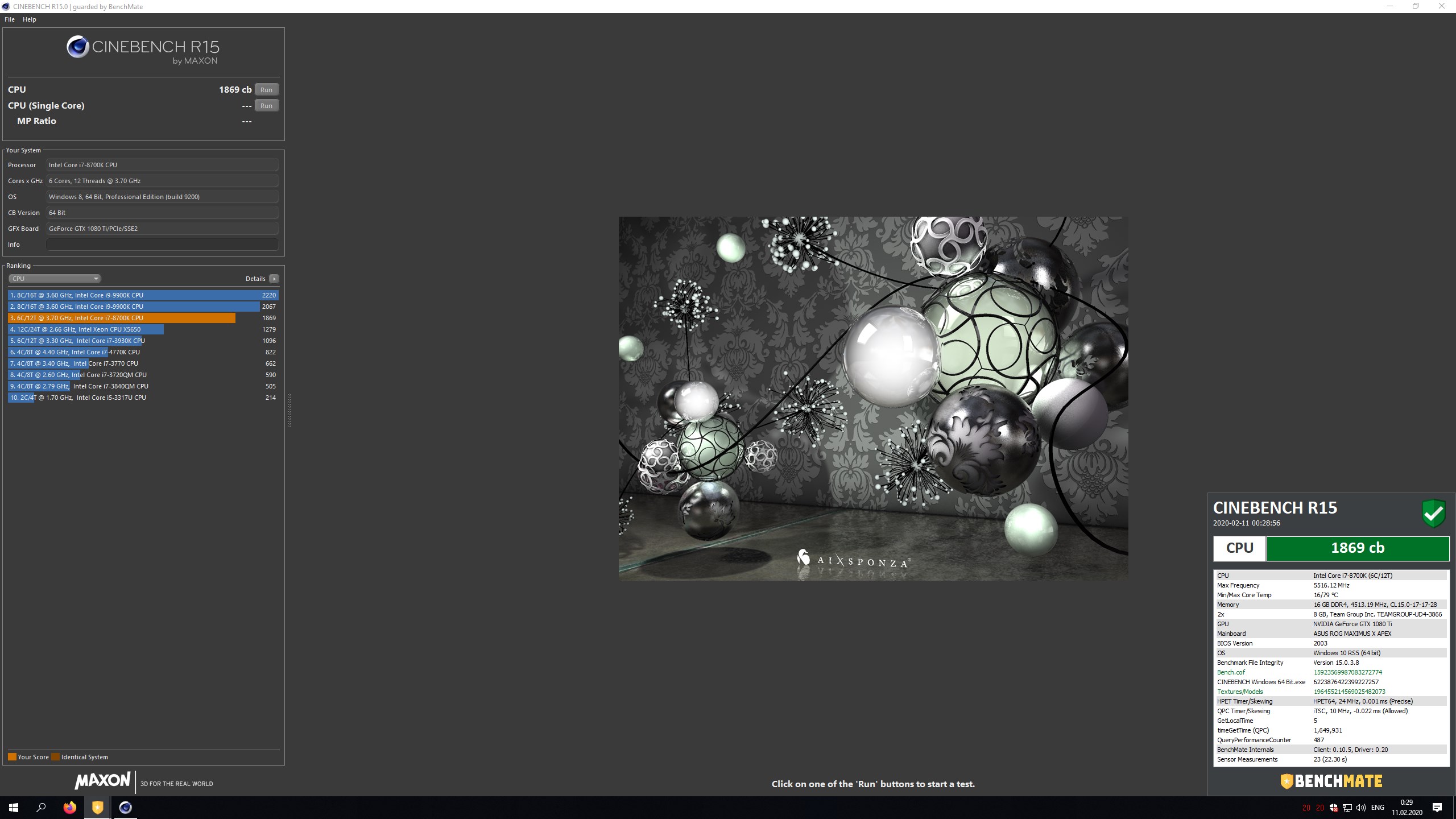The height and width of the screenshot is (819, 1456).
Task: Click the GFX Board GeForce field
Action: tap(162, 229)
